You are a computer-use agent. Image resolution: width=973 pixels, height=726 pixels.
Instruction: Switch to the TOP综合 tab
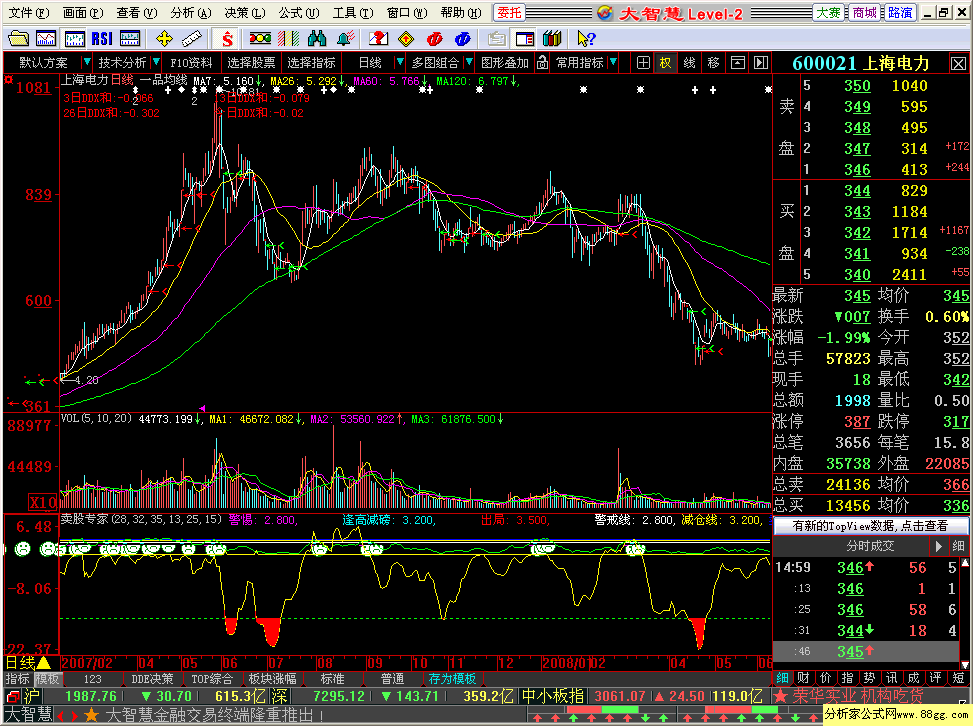(212, 679)
